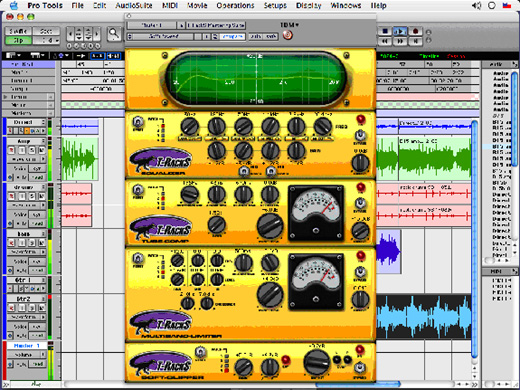The height and width of the screenshot is (390, 520).
Task: Click the Master 1 track name
Action: coord(27,346)
